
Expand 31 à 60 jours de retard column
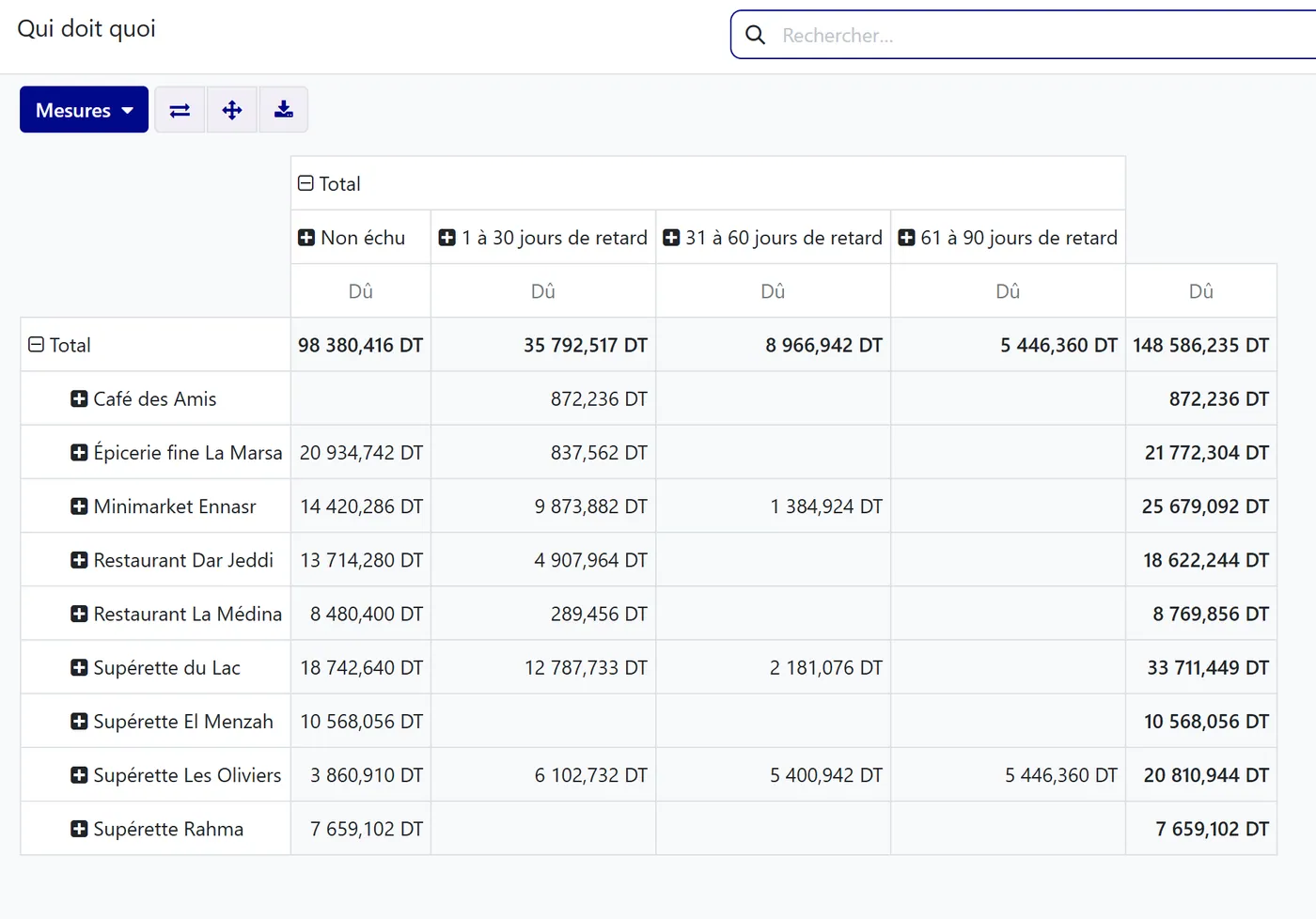pyautogui.click(x=773, y=238)
